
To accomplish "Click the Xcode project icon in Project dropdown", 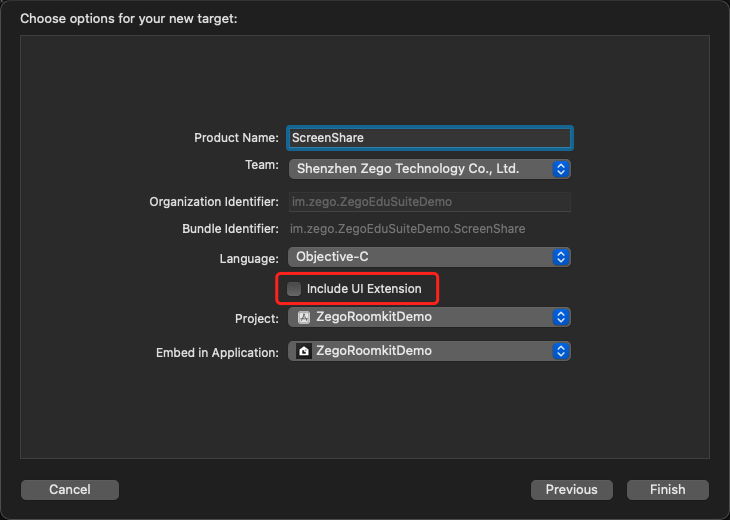I will (304, 318).
